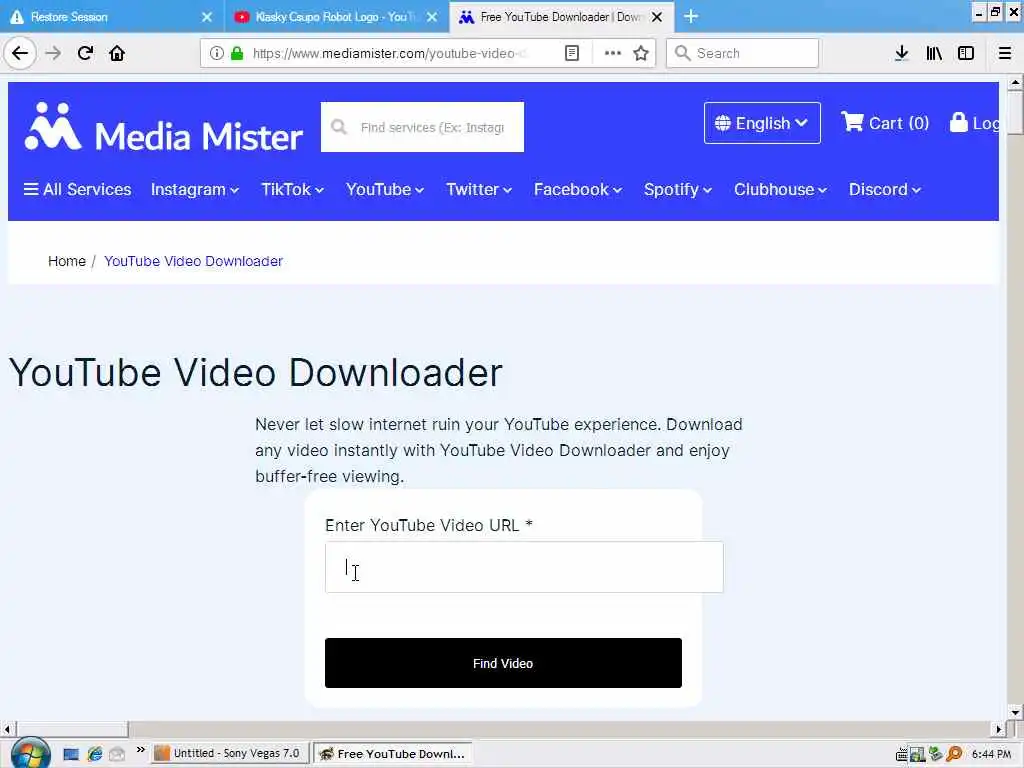Open the library icon in toolbar
Viewport: 1024px width, 768px height.
(x=934, y=53)
